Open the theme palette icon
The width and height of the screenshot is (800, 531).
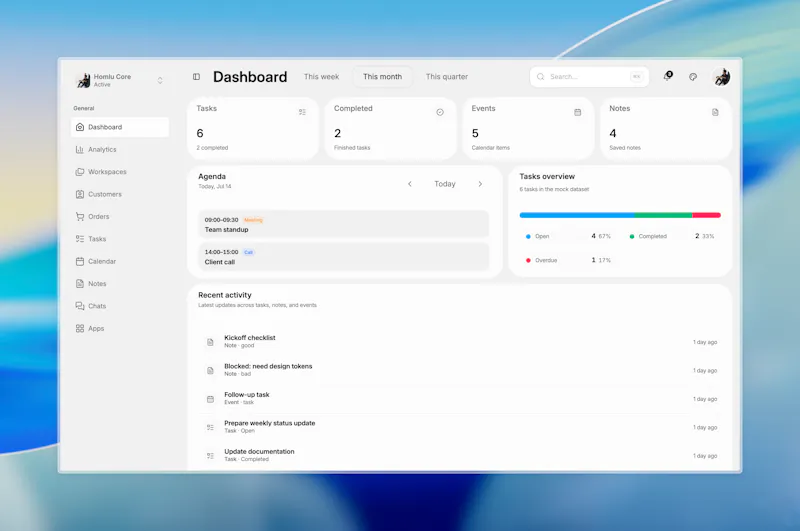tap(693, 77)
